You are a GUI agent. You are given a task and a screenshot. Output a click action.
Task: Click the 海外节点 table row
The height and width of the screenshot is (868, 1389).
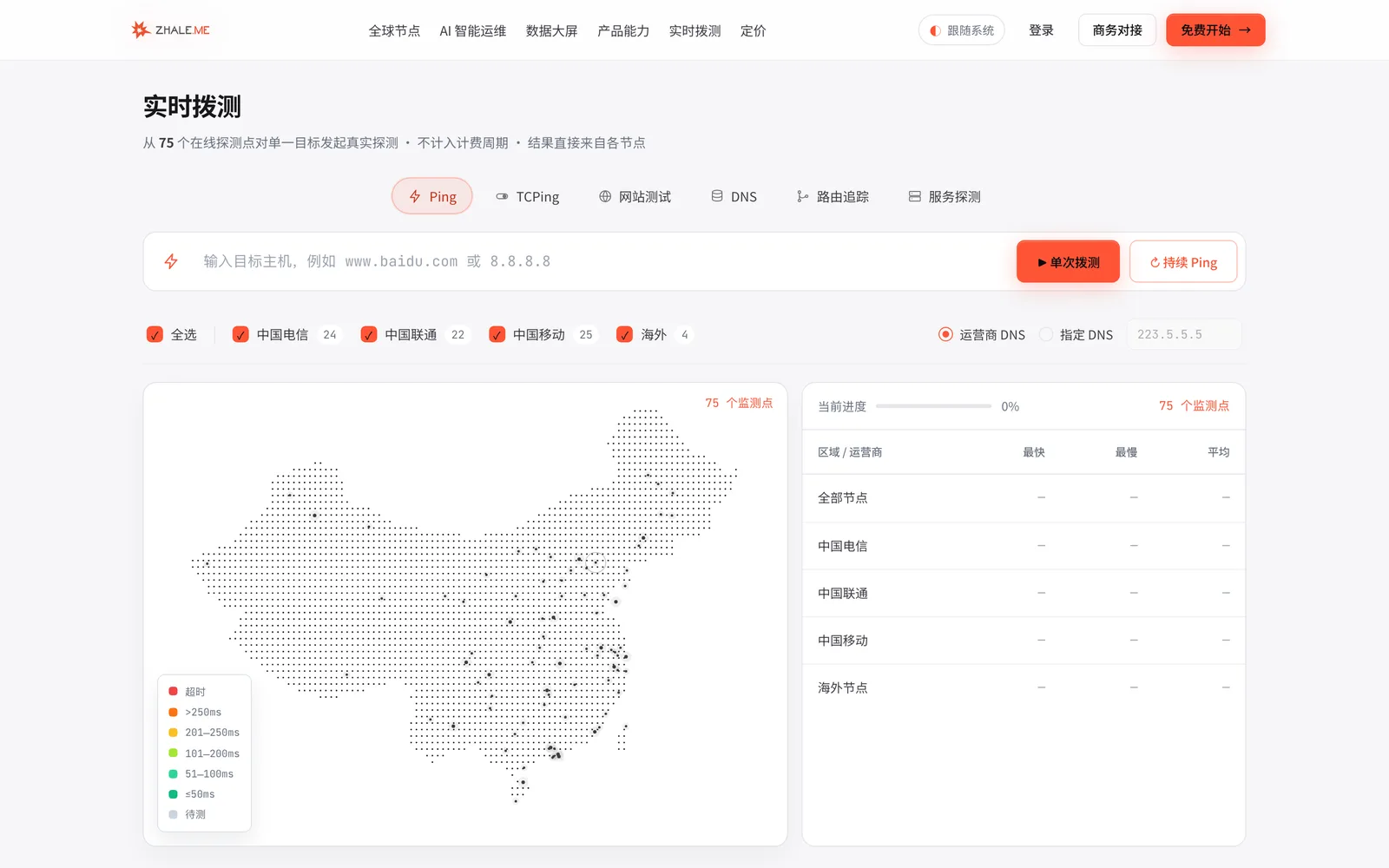click(x=1024, y=687)
